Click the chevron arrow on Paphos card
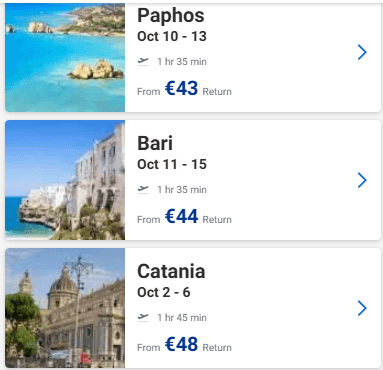 [x=362, y=52]
